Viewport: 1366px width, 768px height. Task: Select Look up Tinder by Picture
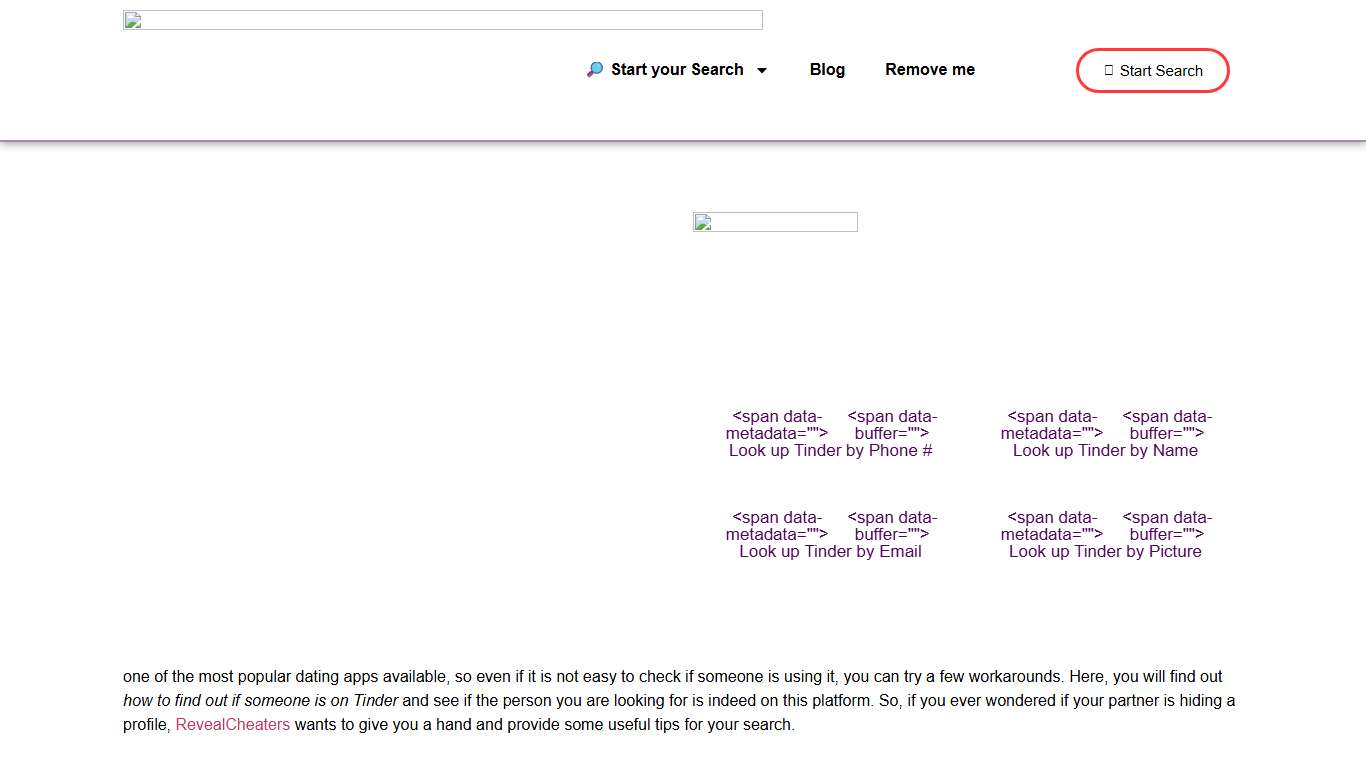pos(1105,552)
